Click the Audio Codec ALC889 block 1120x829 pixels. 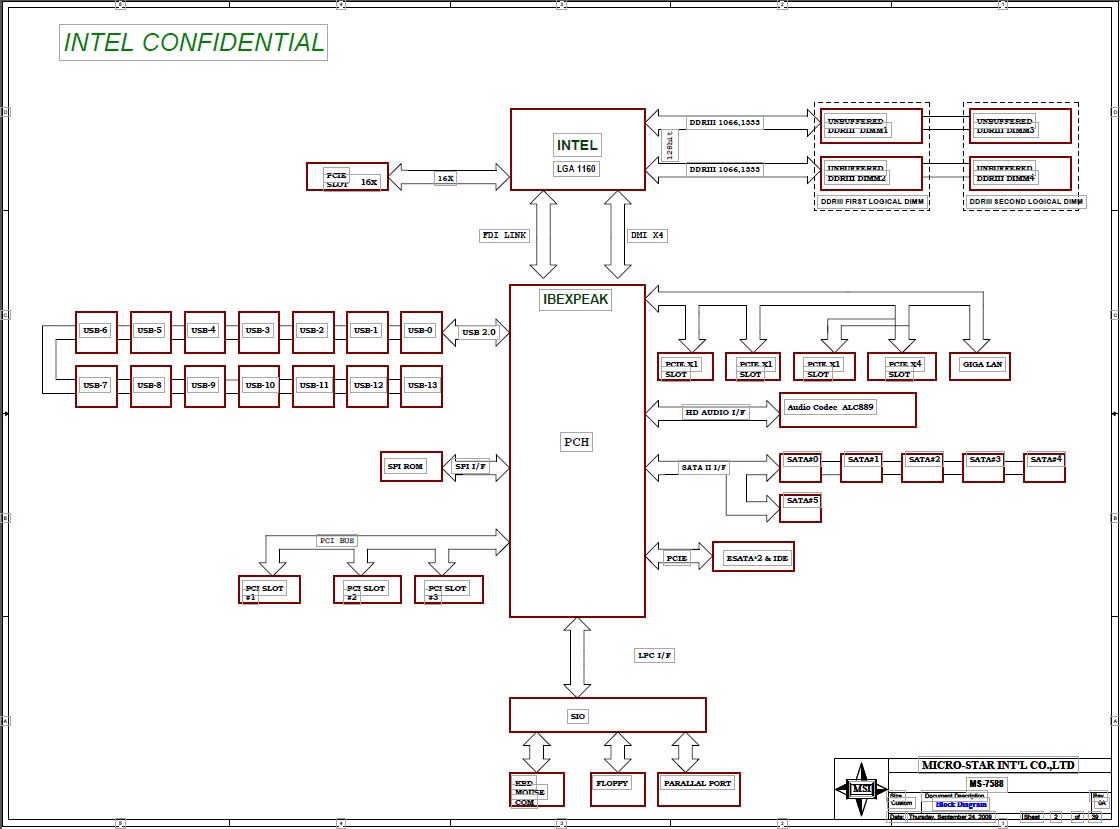click(x=848, y=410)
